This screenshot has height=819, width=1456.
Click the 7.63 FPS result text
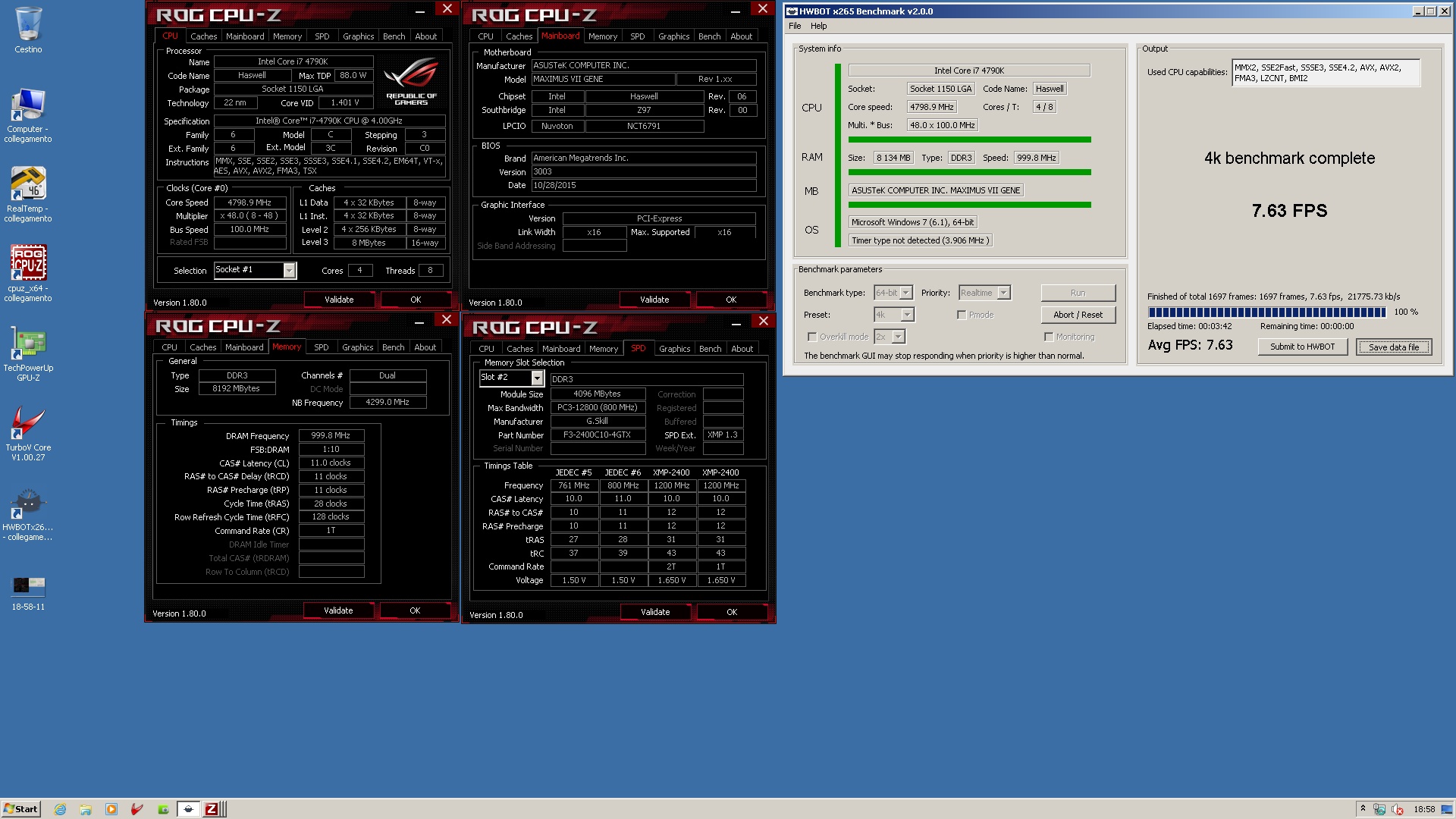(x=1289, y=211)
